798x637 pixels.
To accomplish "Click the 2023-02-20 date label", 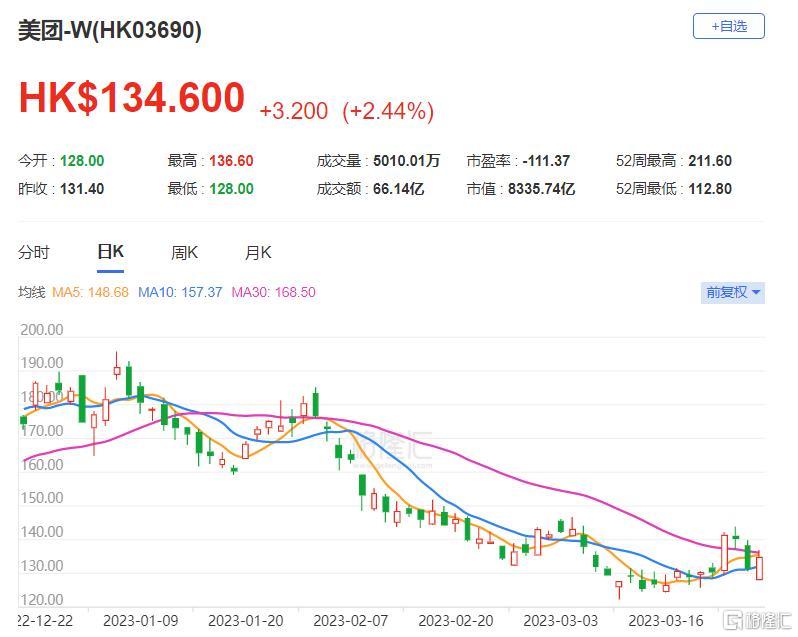I will point(456,621).
